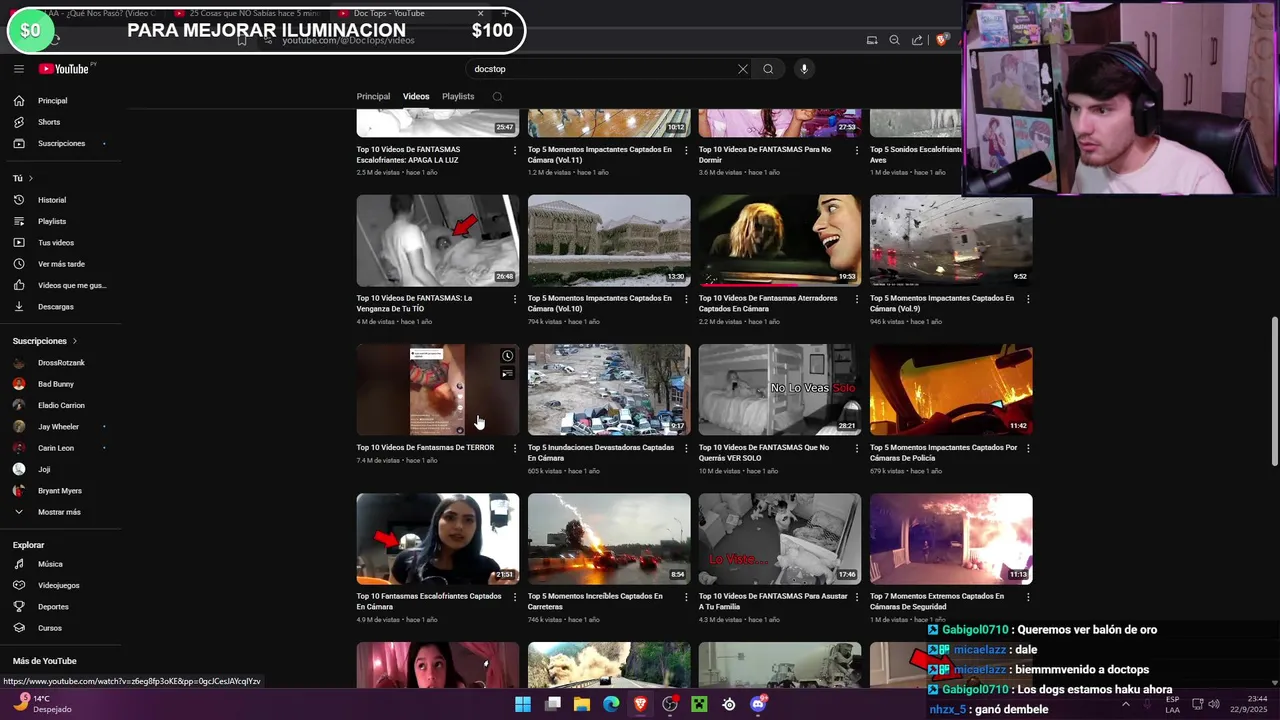This screenshot has width=1280, height=720.
Task: Open options for 'La Venganza de Tu TÍO' video
Action: [515, 299]
